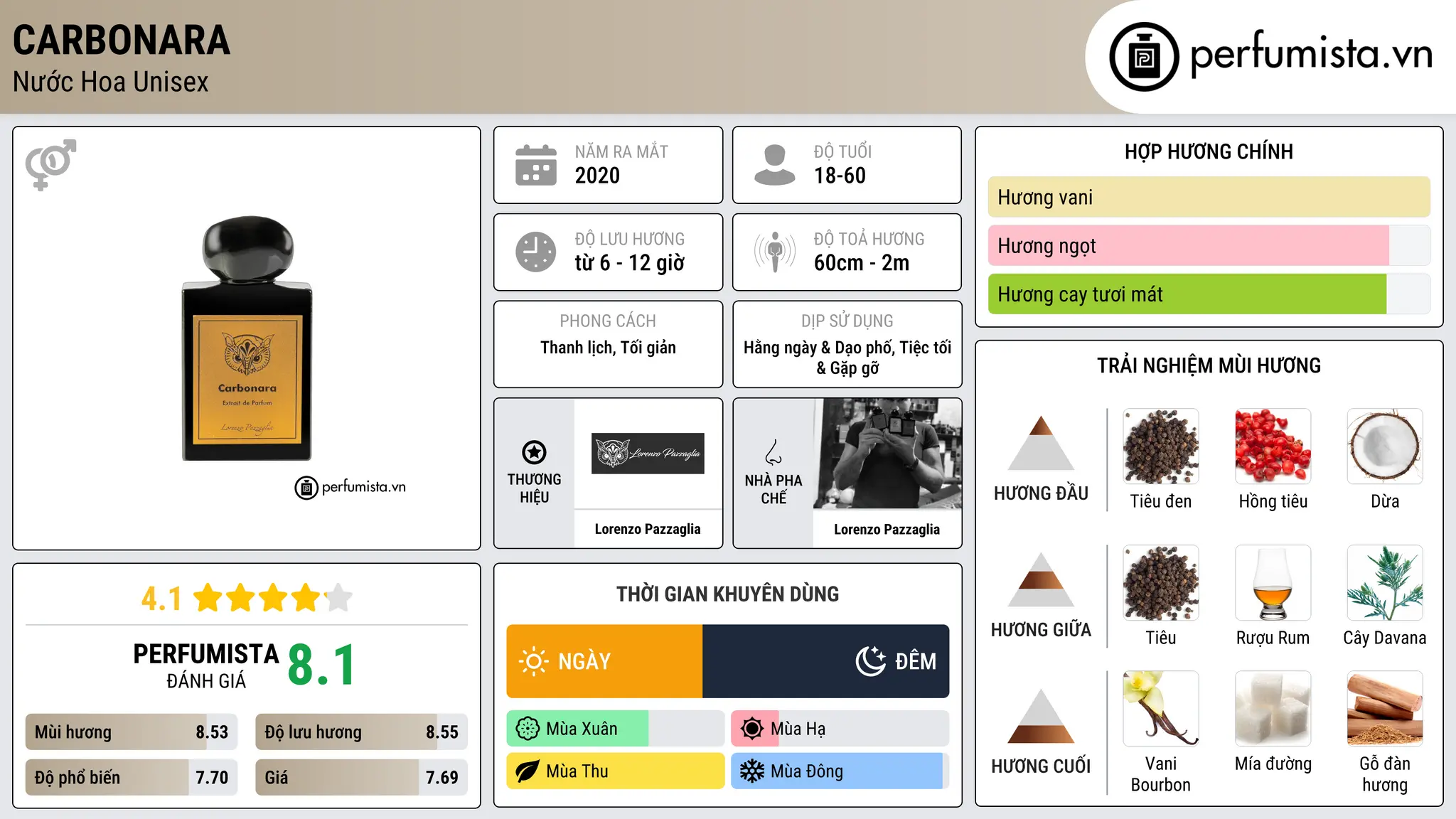The width and height of the screenshot is (1456, 819).
Task: Click the star badge brand icon
Action: click(x=534, y=452)
